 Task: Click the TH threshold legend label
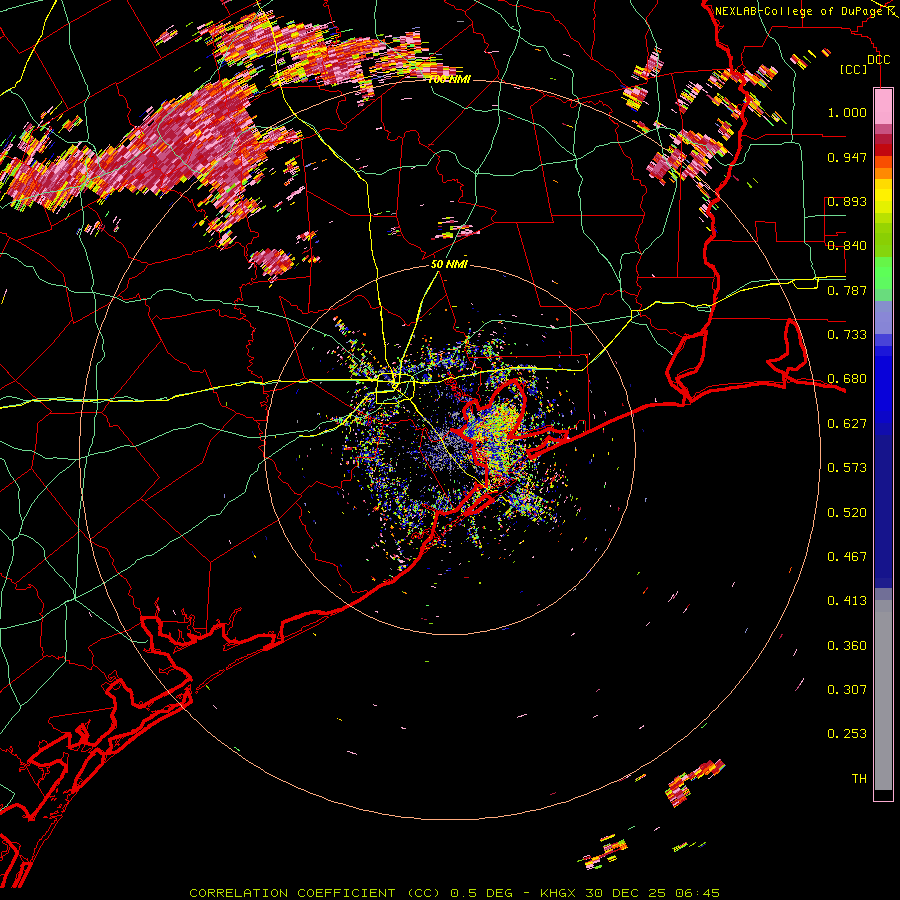[859, 779]
